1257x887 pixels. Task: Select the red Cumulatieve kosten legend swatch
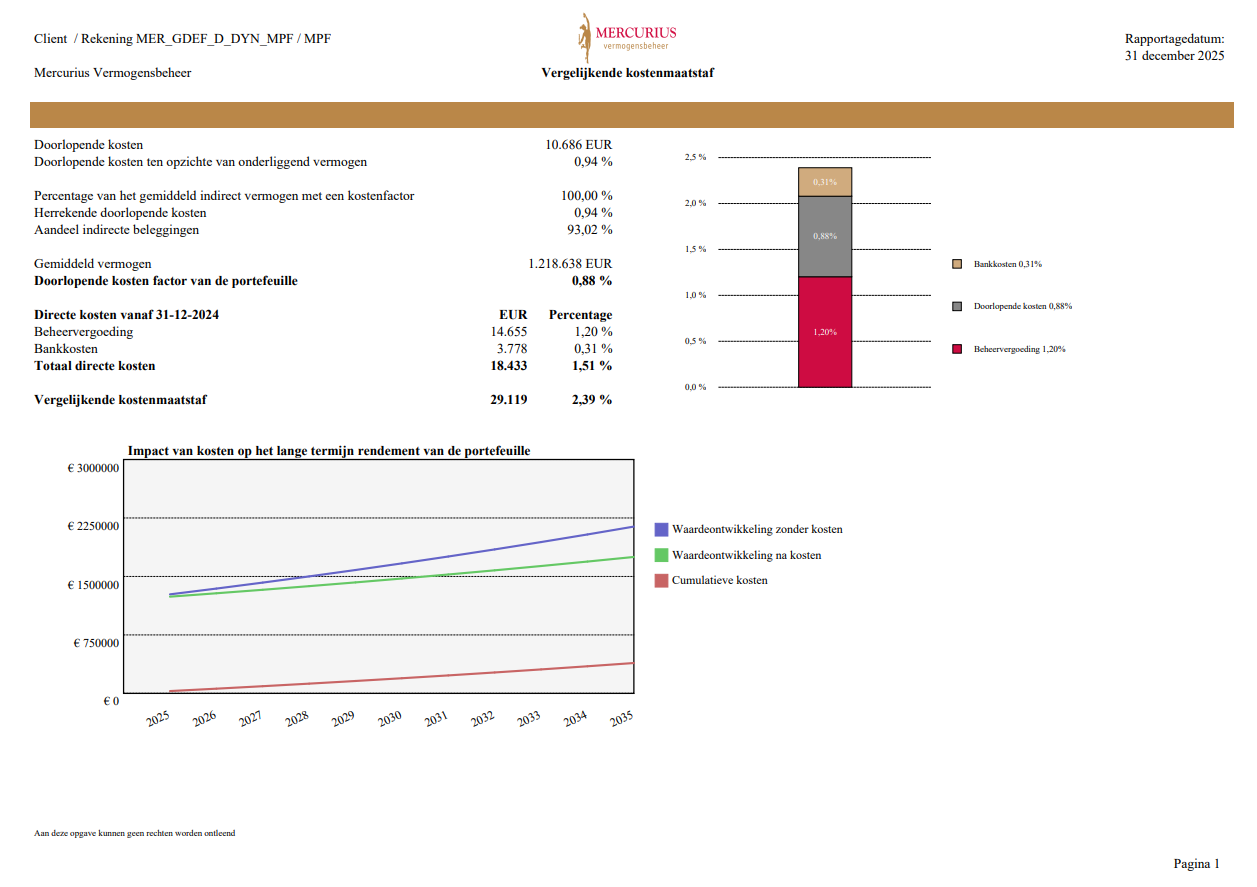coord(661,580)
